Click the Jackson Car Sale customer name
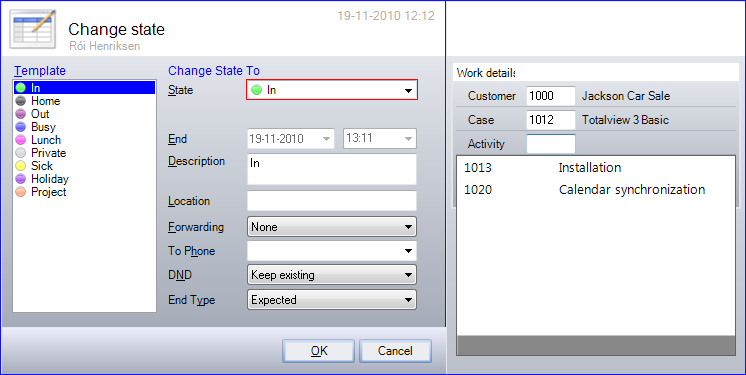Viewport: 746px width, 375px height. point(626,96)
